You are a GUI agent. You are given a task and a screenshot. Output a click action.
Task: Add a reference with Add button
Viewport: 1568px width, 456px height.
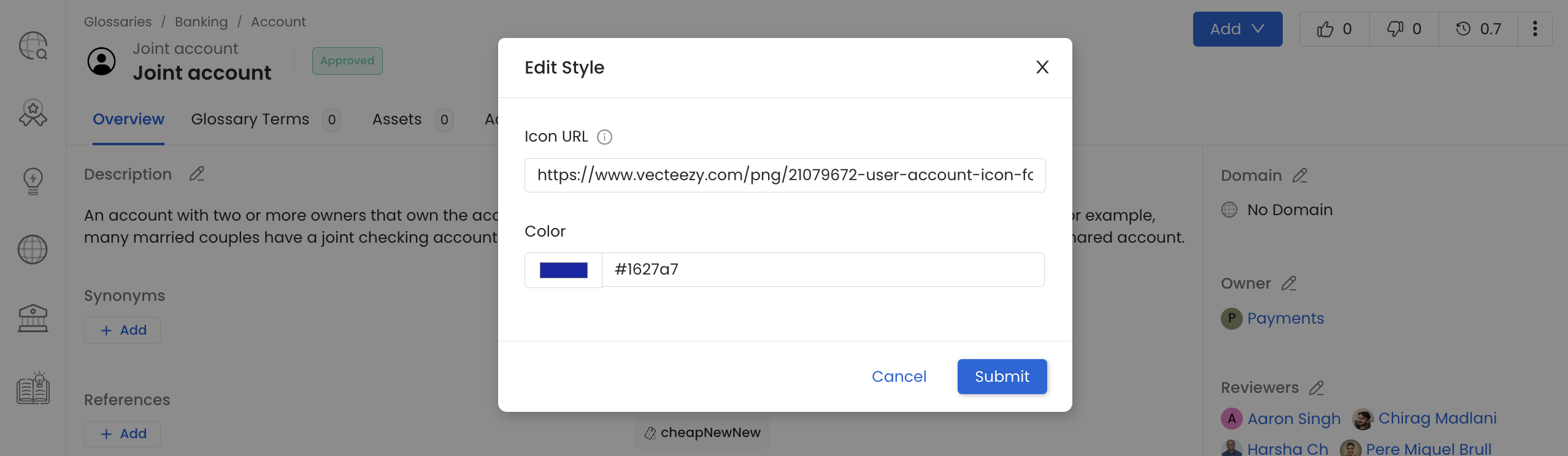(123, 434)
